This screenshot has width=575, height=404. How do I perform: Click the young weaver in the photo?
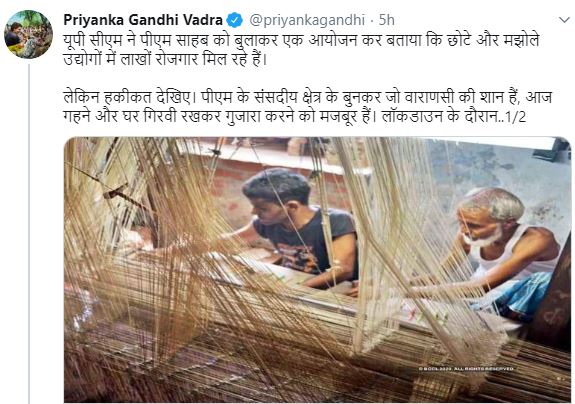pos(297,229)
